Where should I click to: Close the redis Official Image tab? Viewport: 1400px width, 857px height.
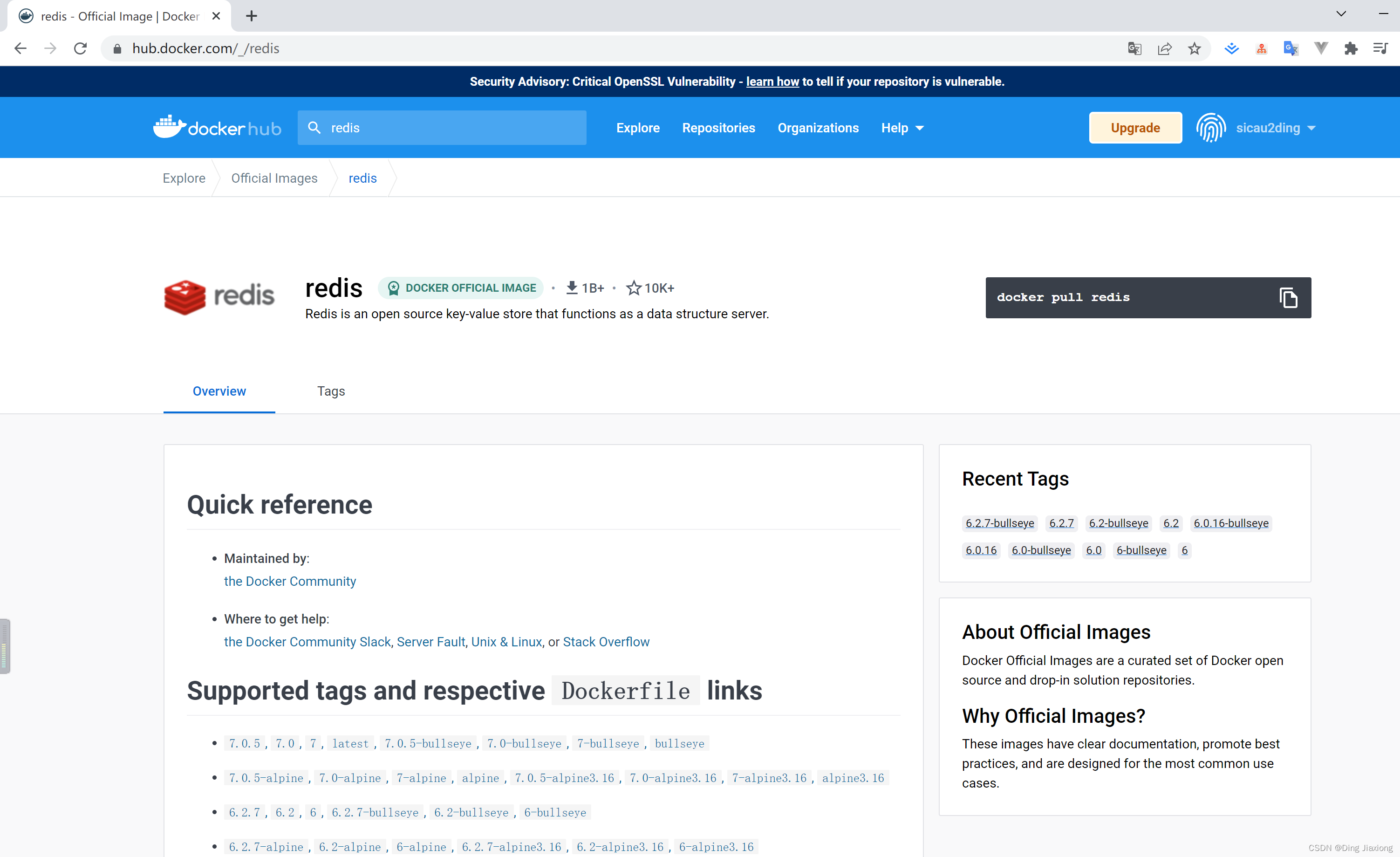click(216, 16)
